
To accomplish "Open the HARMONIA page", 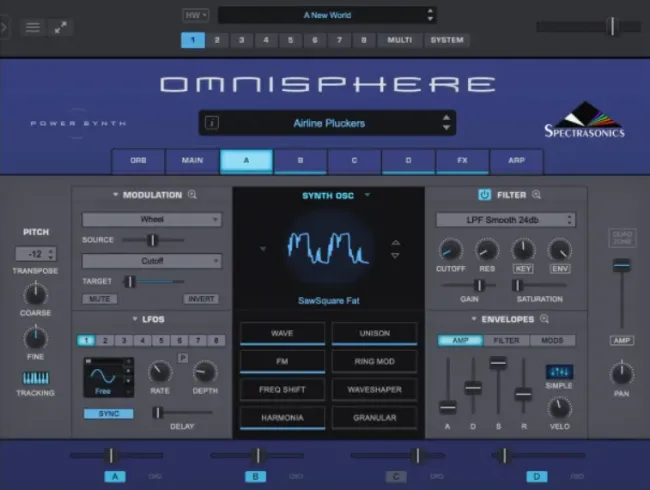I will (282, 418).
